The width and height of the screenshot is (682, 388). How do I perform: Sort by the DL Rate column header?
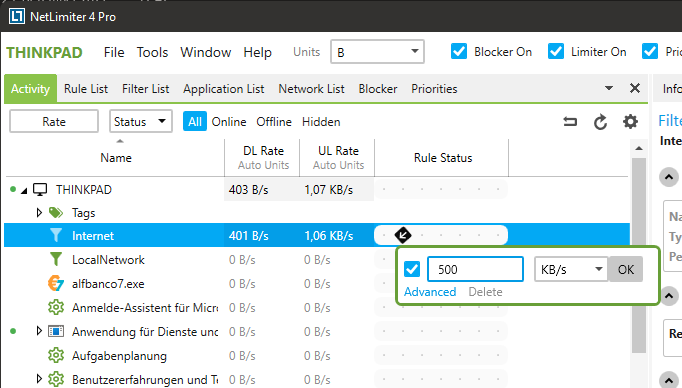point(263,157)
